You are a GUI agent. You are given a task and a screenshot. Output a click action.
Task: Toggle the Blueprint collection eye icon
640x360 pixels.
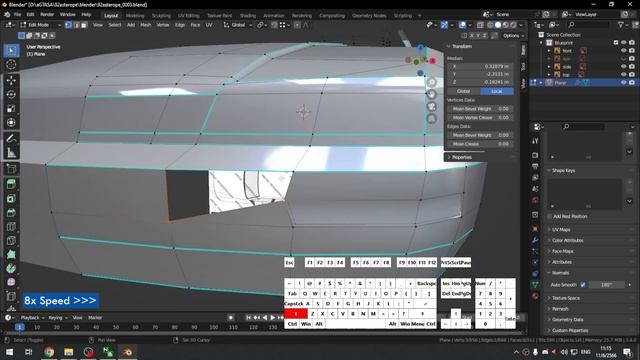point(623,42)
